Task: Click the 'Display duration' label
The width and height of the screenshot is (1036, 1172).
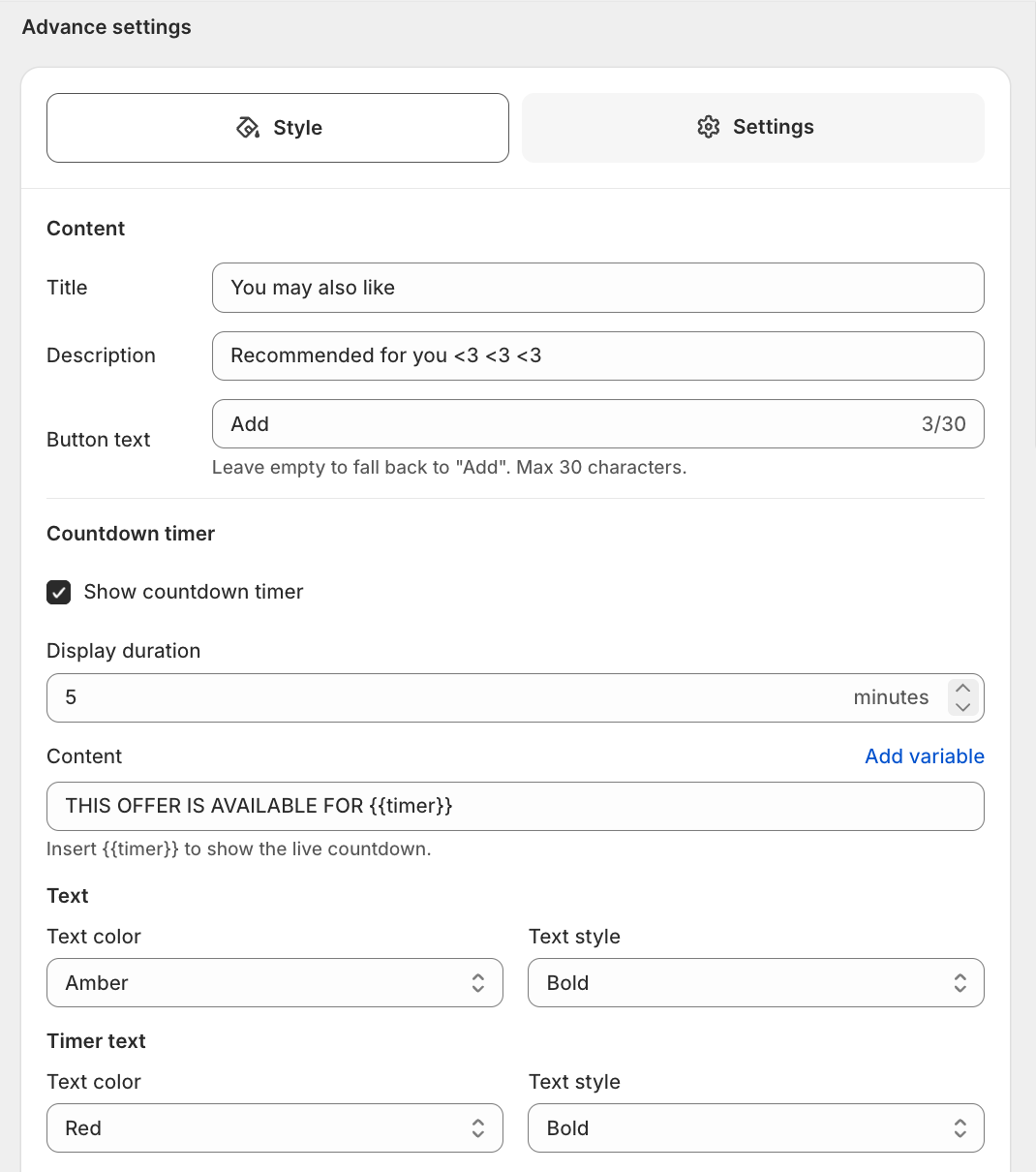Action: [x=124, y=651]
